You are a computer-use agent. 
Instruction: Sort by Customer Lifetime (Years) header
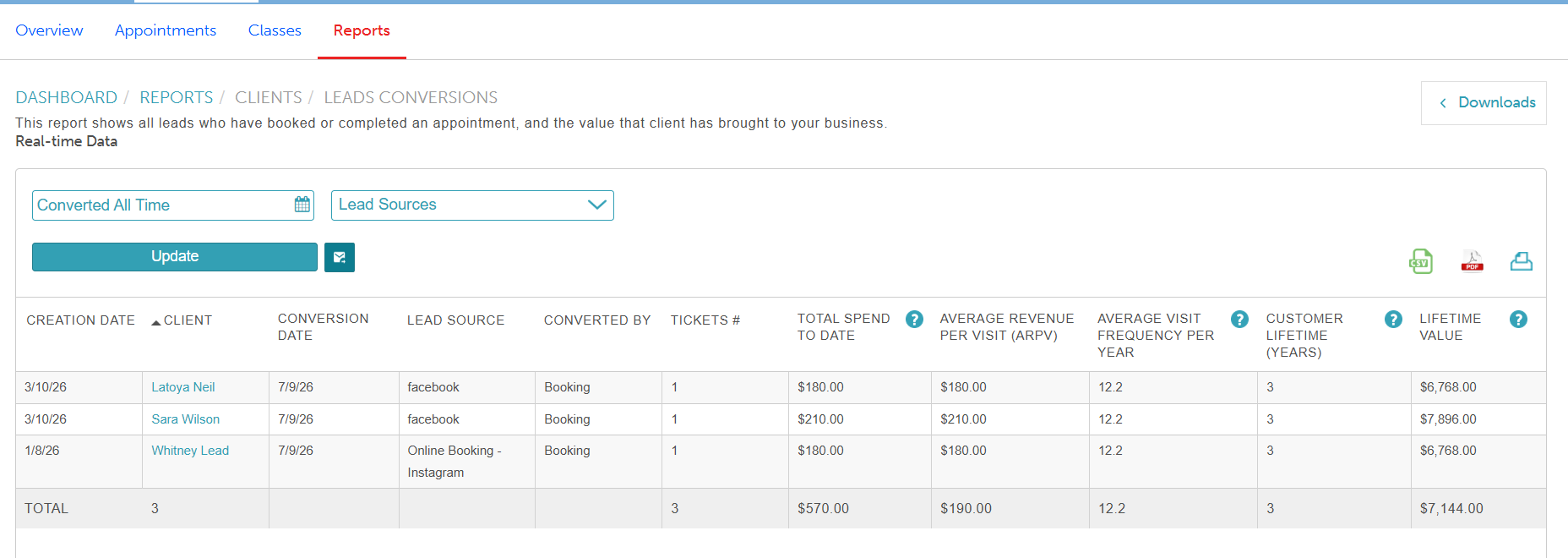[1304, 336]
